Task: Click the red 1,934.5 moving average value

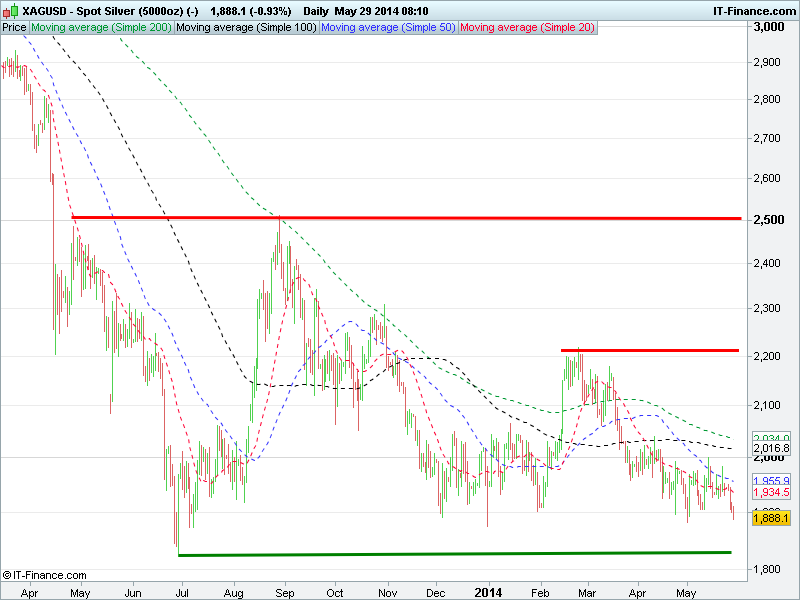Action: (771, 492)
